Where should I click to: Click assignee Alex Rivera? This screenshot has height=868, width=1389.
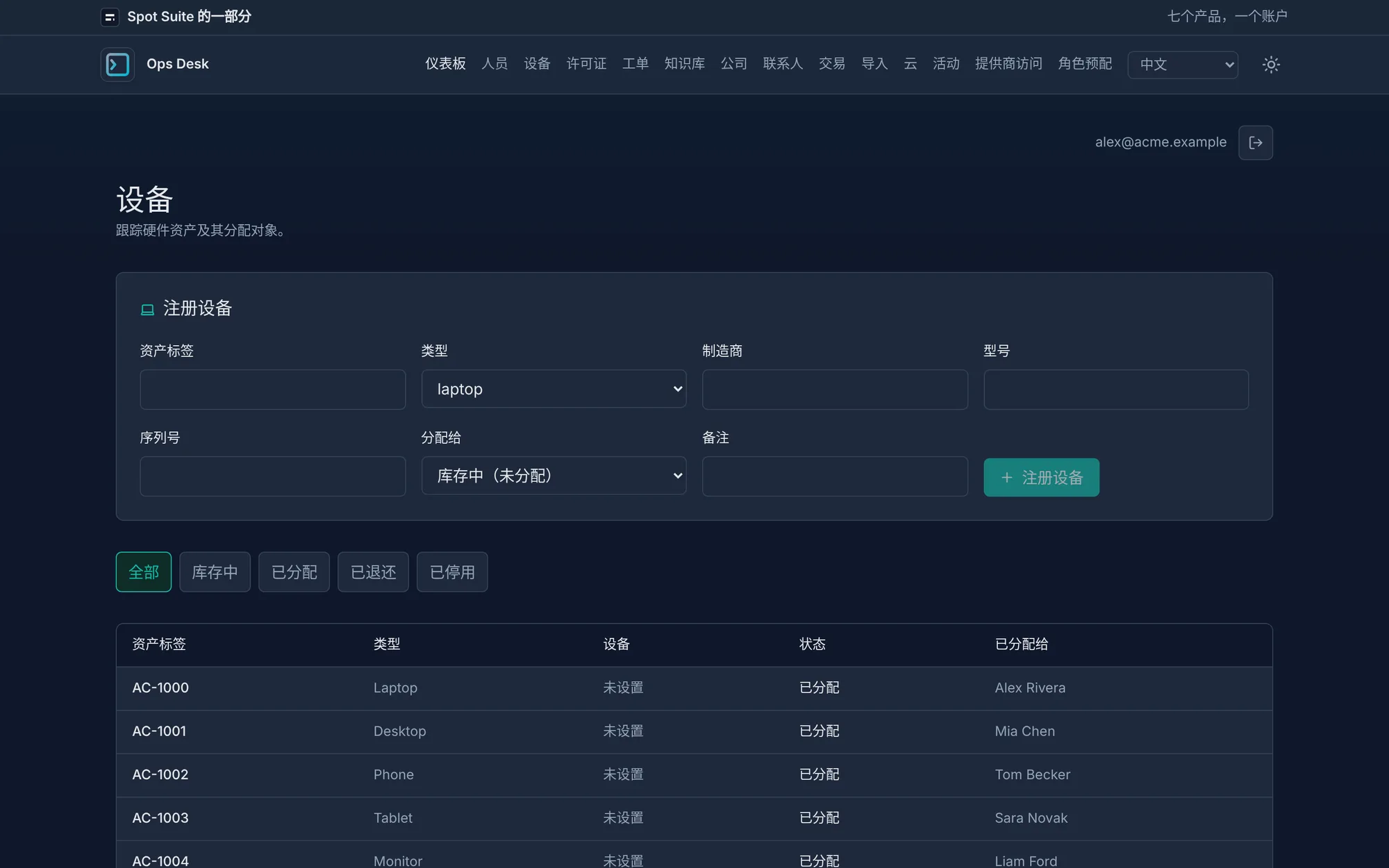coord(1030,687)
